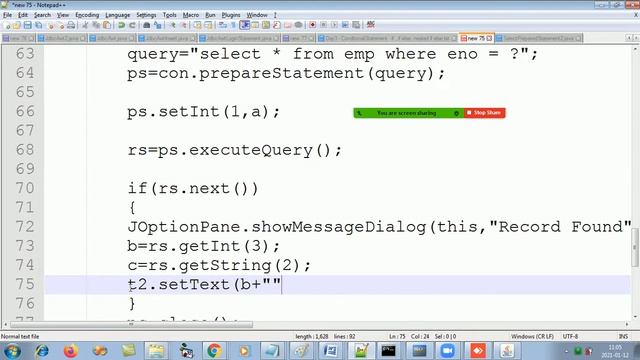Screen dimensions: 640x360
Task: Close the 'new 75' tab with its X
Action: click(x=489, y=38)
